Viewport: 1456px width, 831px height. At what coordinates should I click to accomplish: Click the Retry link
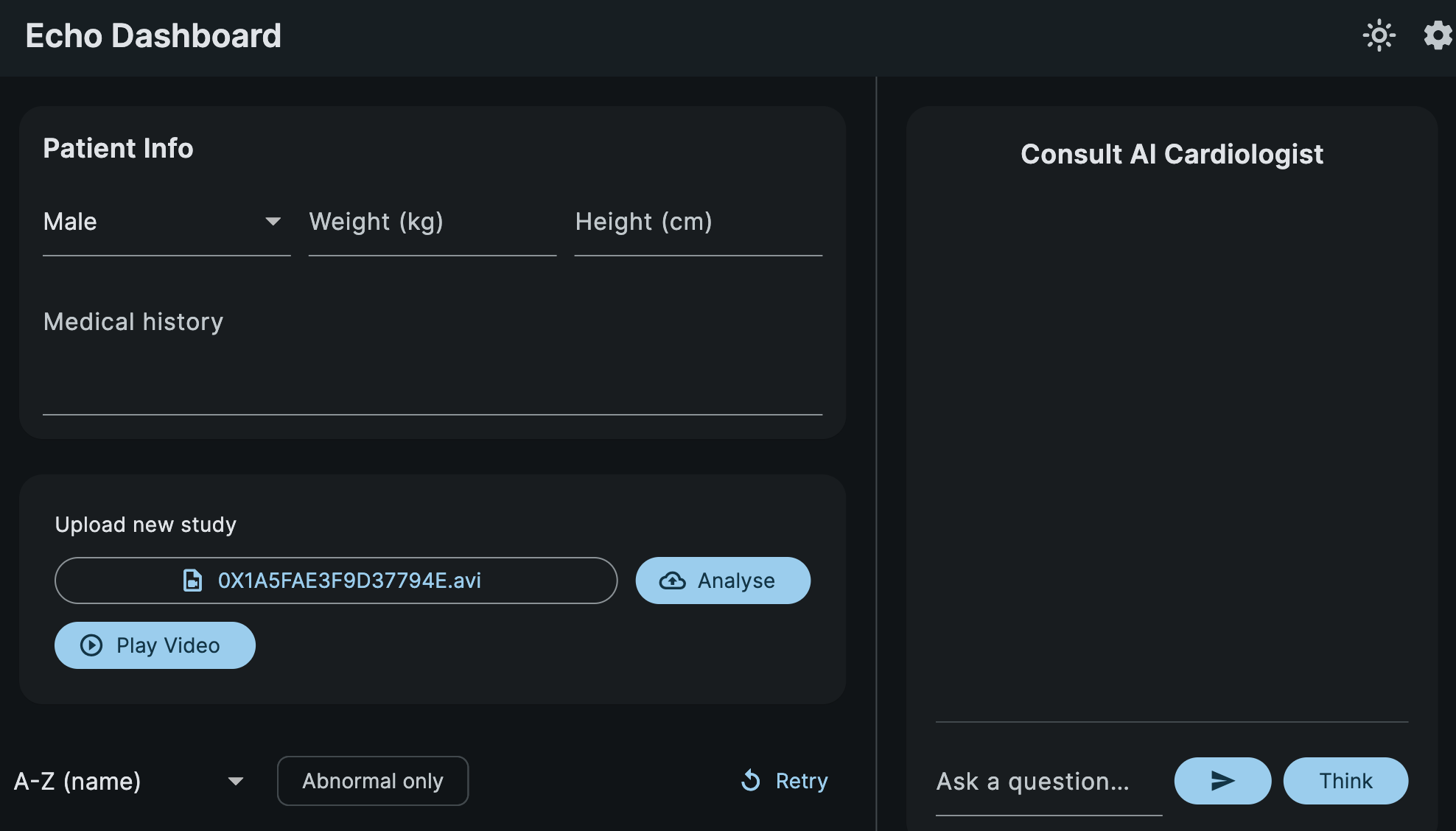tap(784, 781)
